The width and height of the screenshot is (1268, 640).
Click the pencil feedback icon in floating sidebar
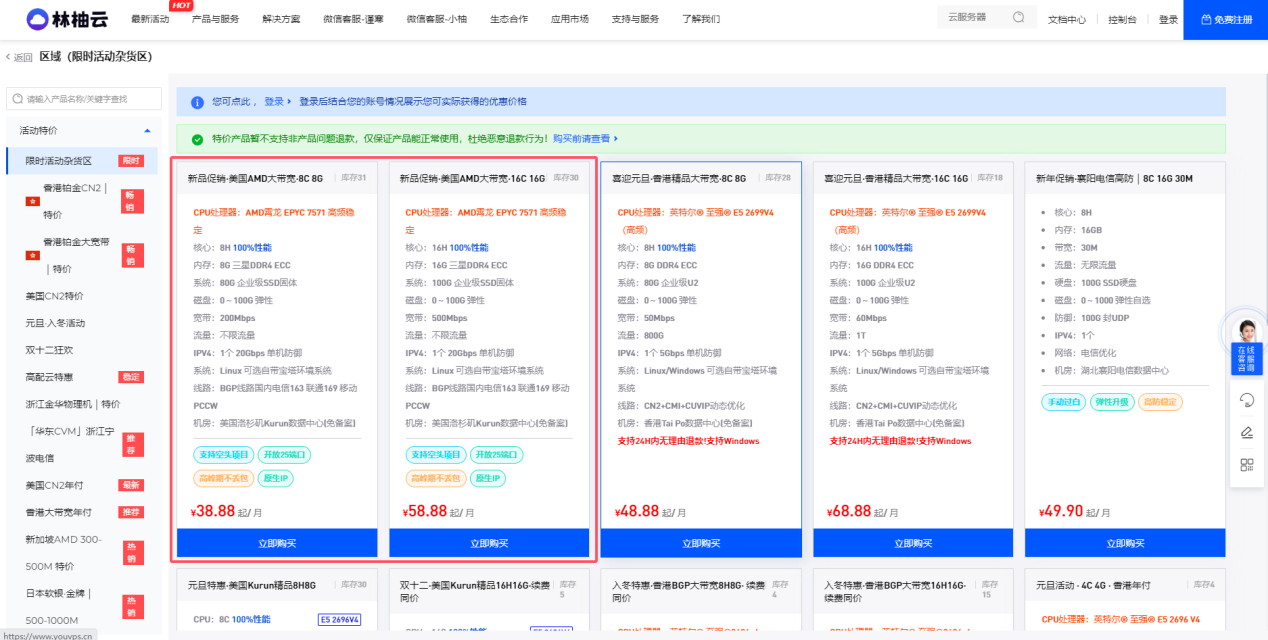pos(1247,432)
